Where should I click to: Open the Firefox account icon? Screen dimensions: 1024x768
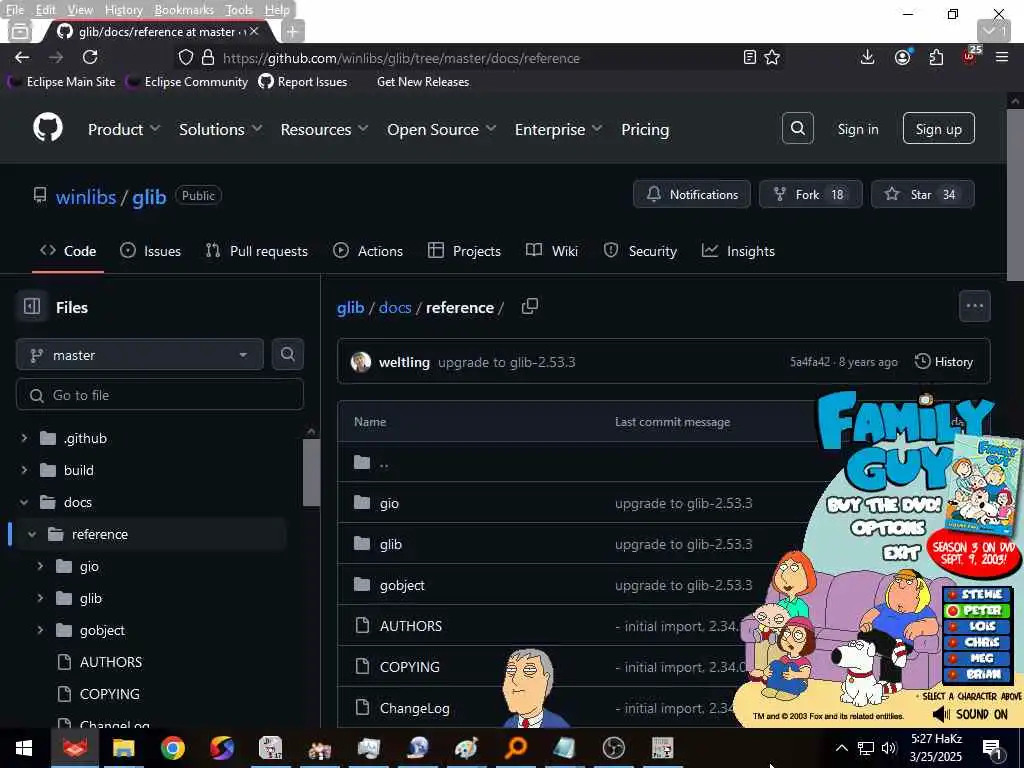903,57
